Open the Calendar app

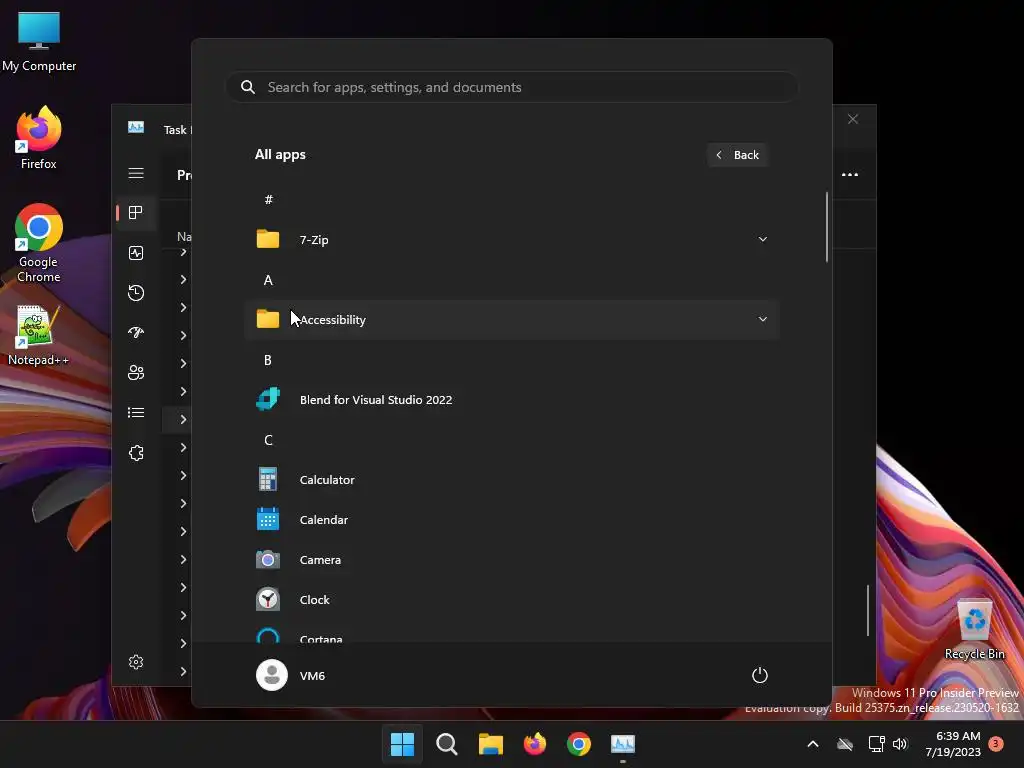coord(512,519)
